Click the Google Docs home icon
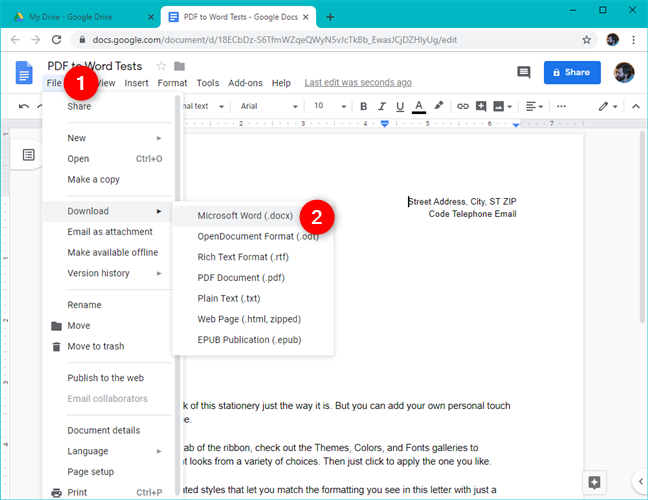648x500 pixels. [24, 73]
